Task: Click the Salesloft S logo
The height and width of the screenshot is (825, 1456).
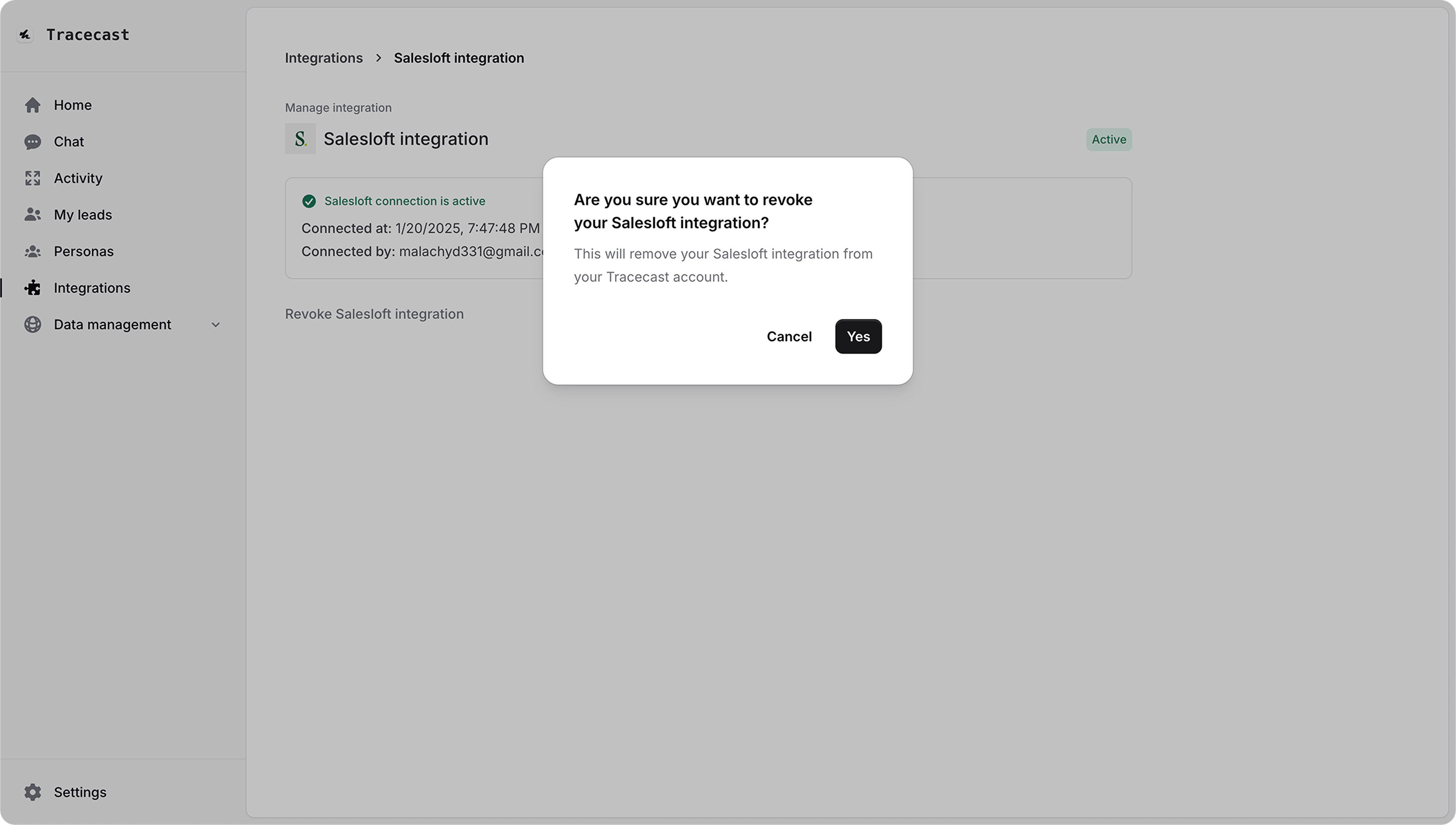Action: (x=300, y=139)
